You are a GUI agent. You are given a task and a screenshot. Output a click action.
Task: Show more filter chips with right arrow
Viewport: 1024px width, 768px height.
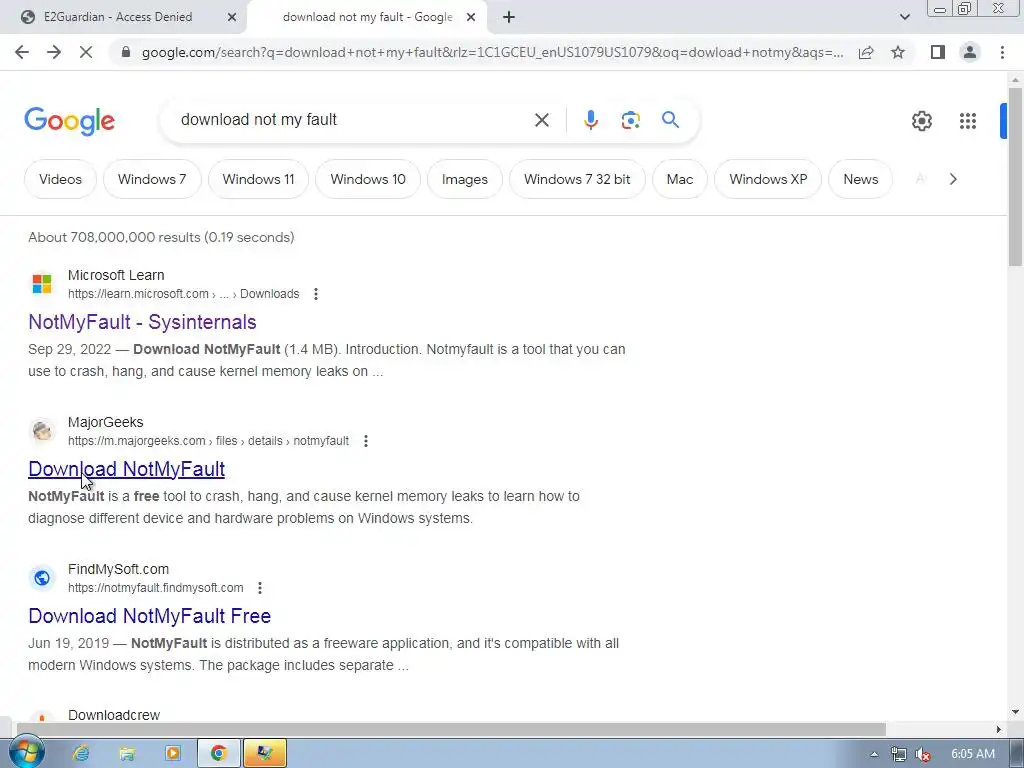click(953, 179)
